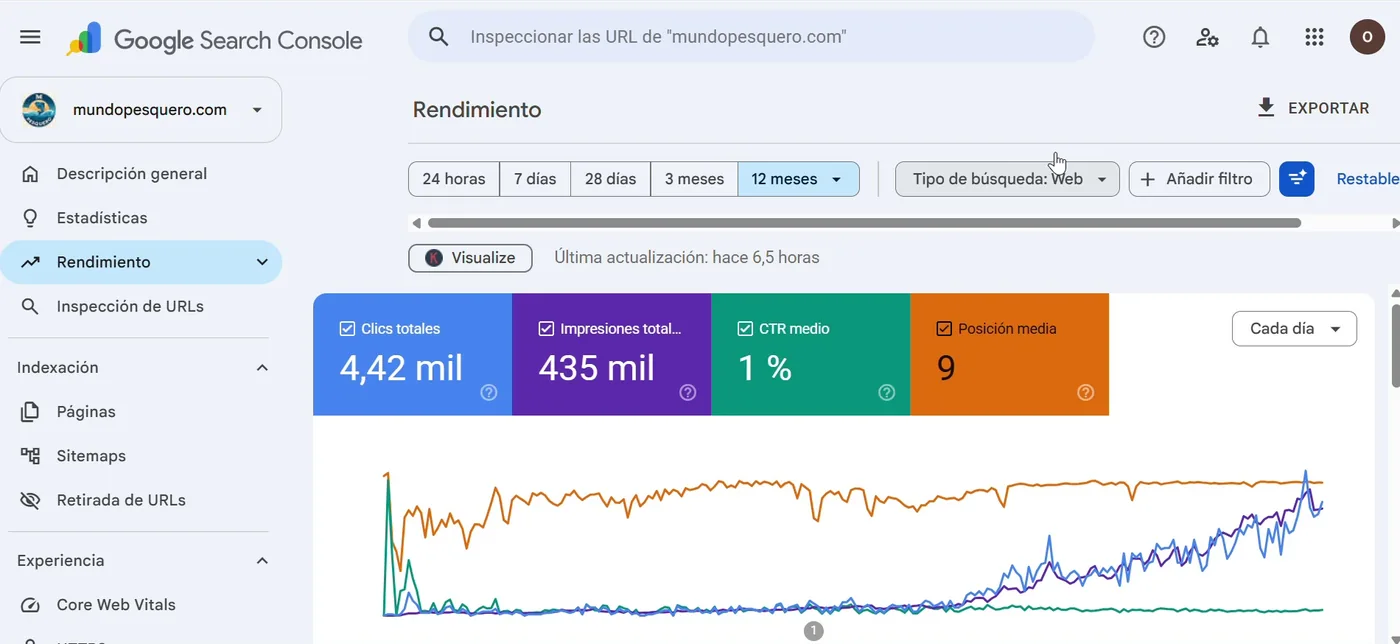The width and height of the screenshot is (1400, 644).
Task: Click the Añadir filtro button
Action: (1199, 179)
